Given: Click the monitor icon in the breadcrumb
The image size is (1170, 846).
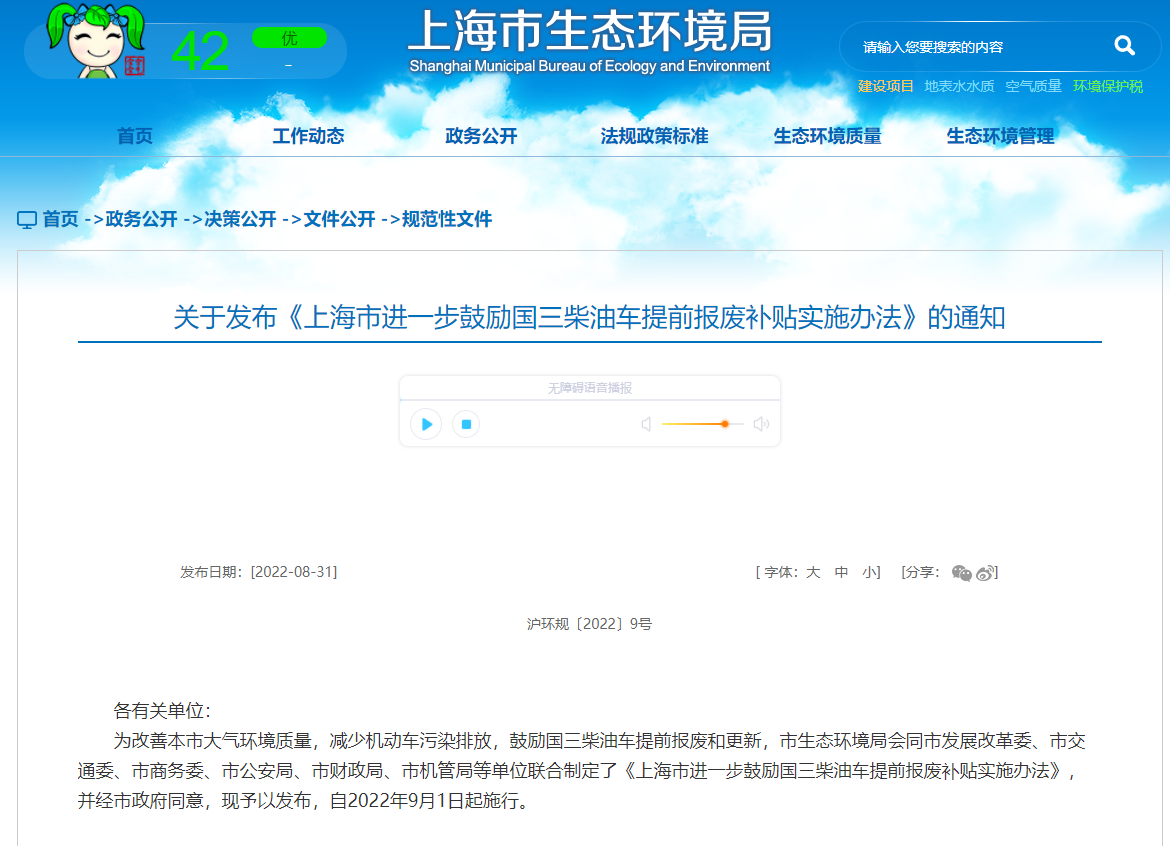Looking at the screenshot, I should click(x=27, y=219).
